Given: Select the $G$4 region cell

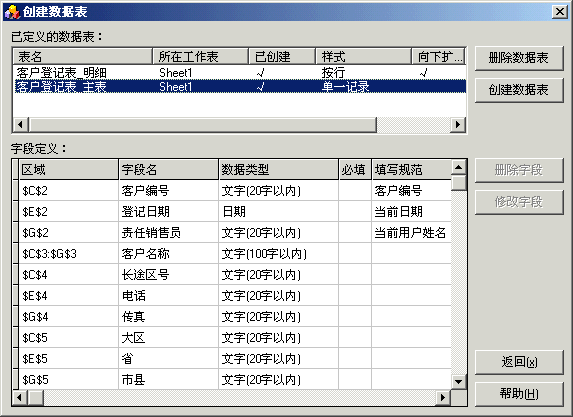Looking at the screenshot, I should pyautogui.click(x=69, y=317).
